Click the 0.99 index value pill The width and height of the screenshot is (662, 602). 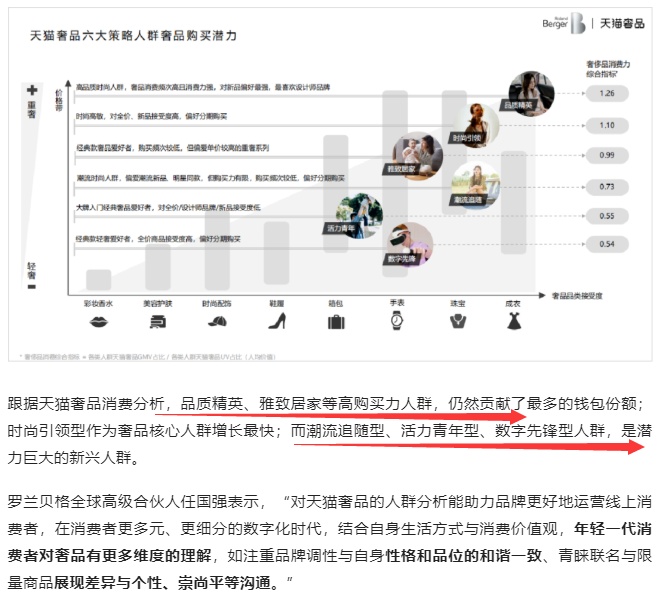pos(607,155)
